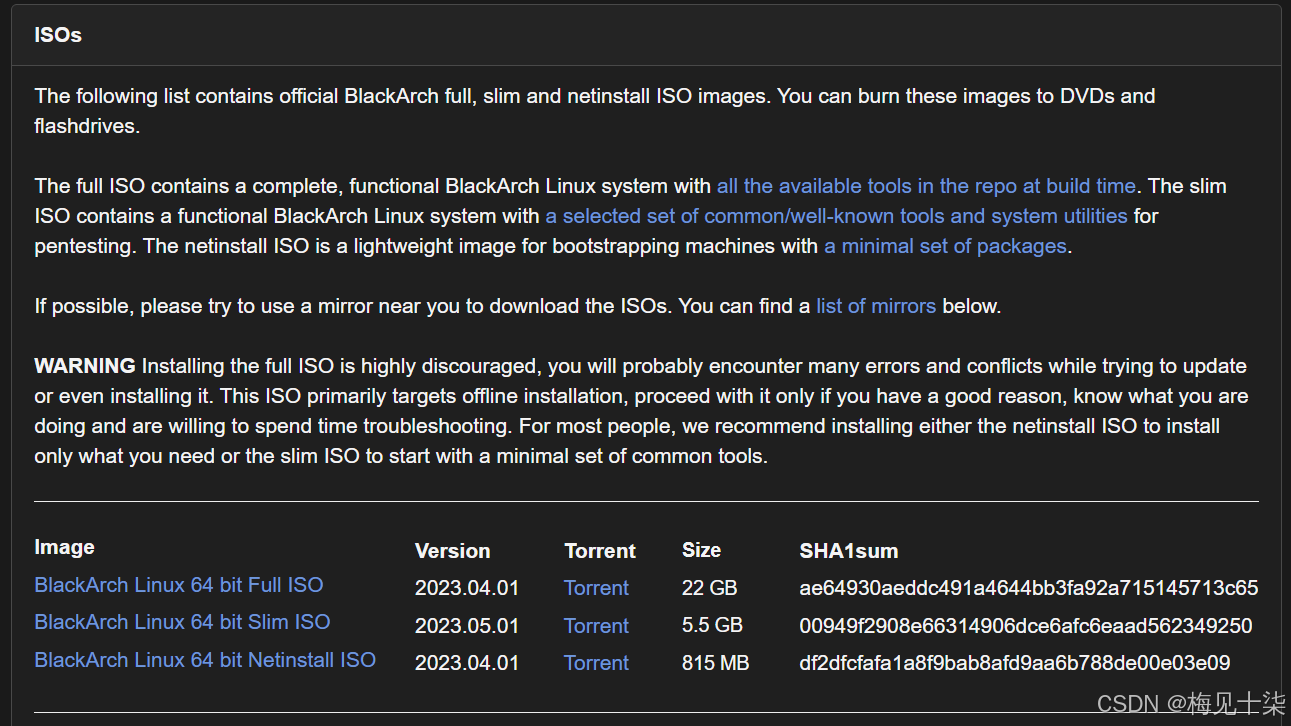Open the 'all the available tools in the repo' link
The image size is (1291, 726).
(x=926, y=186)
